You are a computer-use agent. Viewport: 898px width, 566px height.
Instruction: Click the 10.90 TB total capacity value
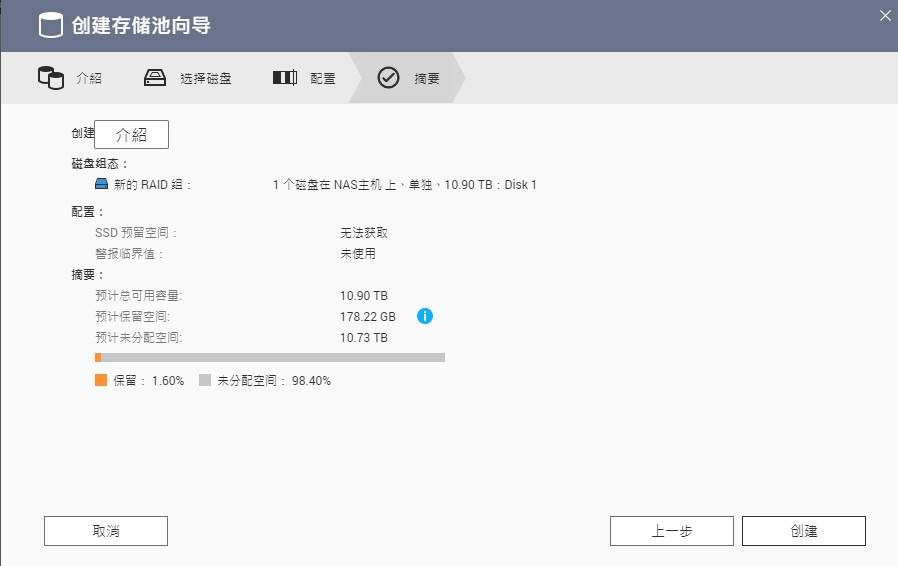[x=364, y=296]
